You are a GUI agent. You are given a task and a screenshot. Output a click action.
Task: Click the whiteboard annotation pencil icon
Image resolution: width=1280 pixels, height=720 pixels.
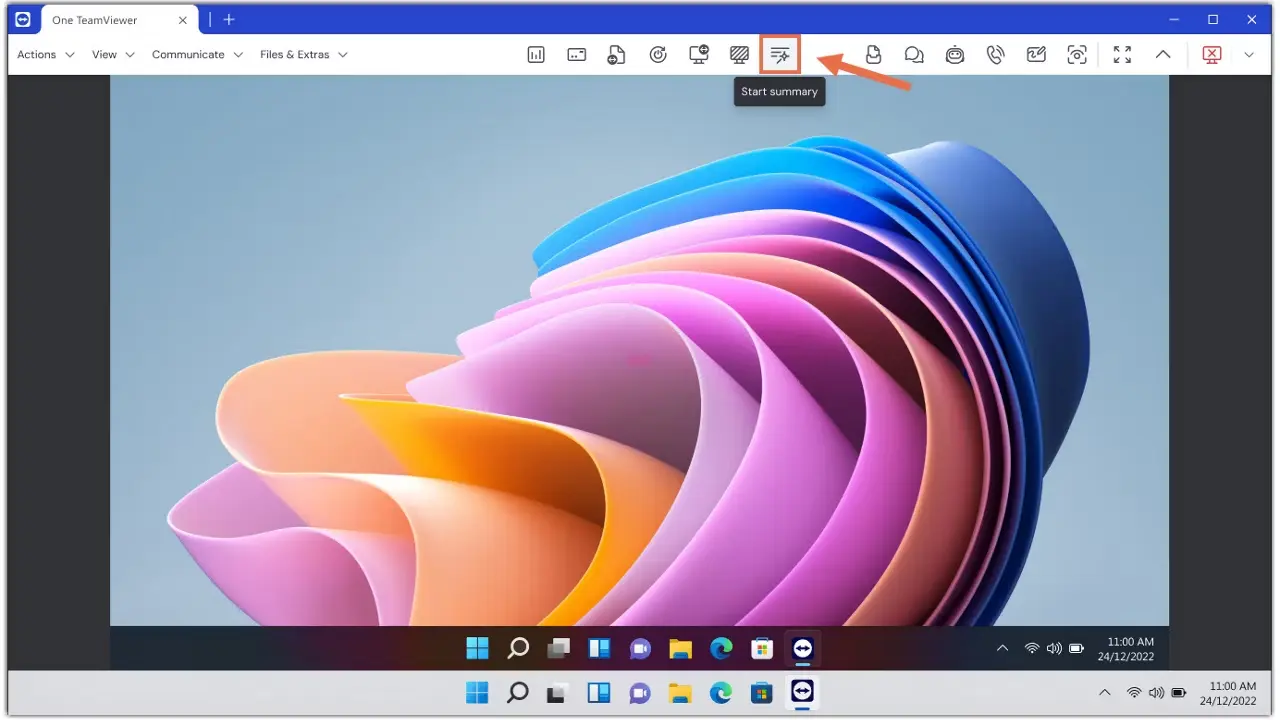tap(1036, 55)
